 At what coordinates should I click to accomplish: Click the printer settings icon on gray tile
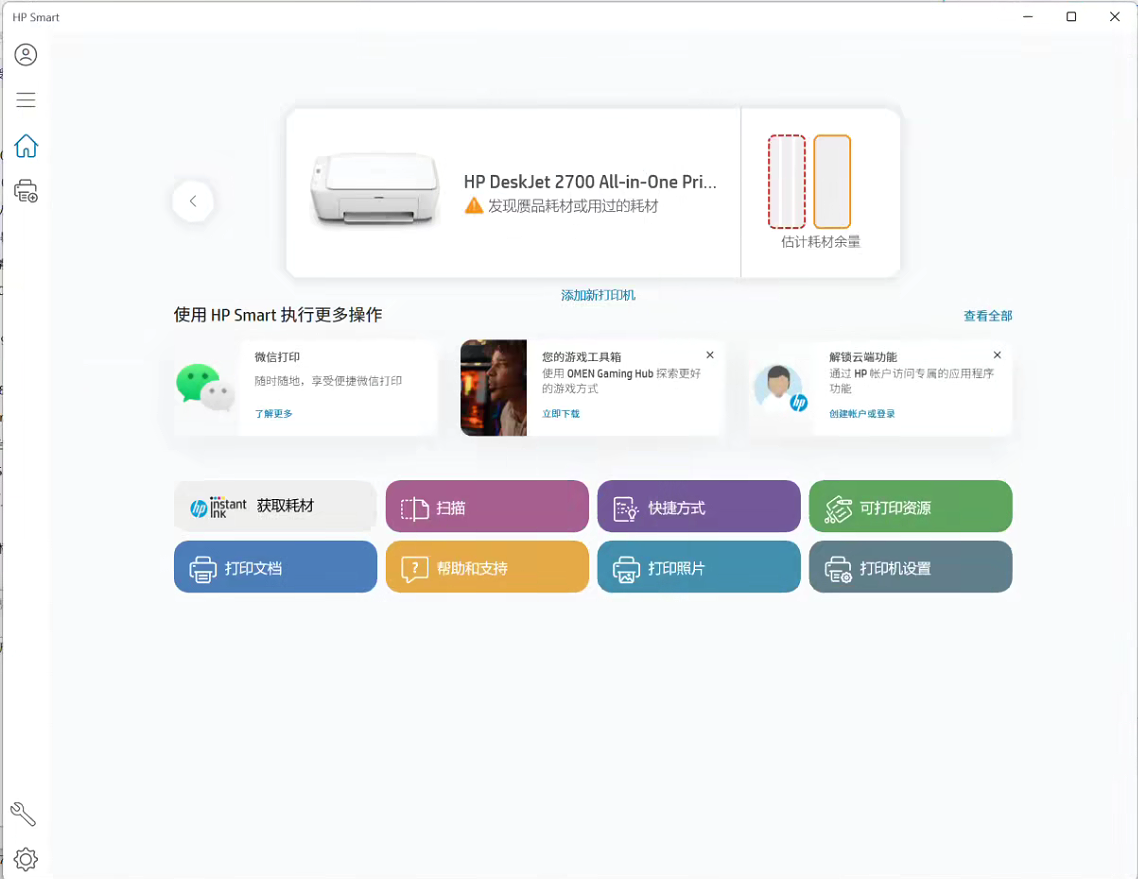pyautogui.click(x=838, y=570)
